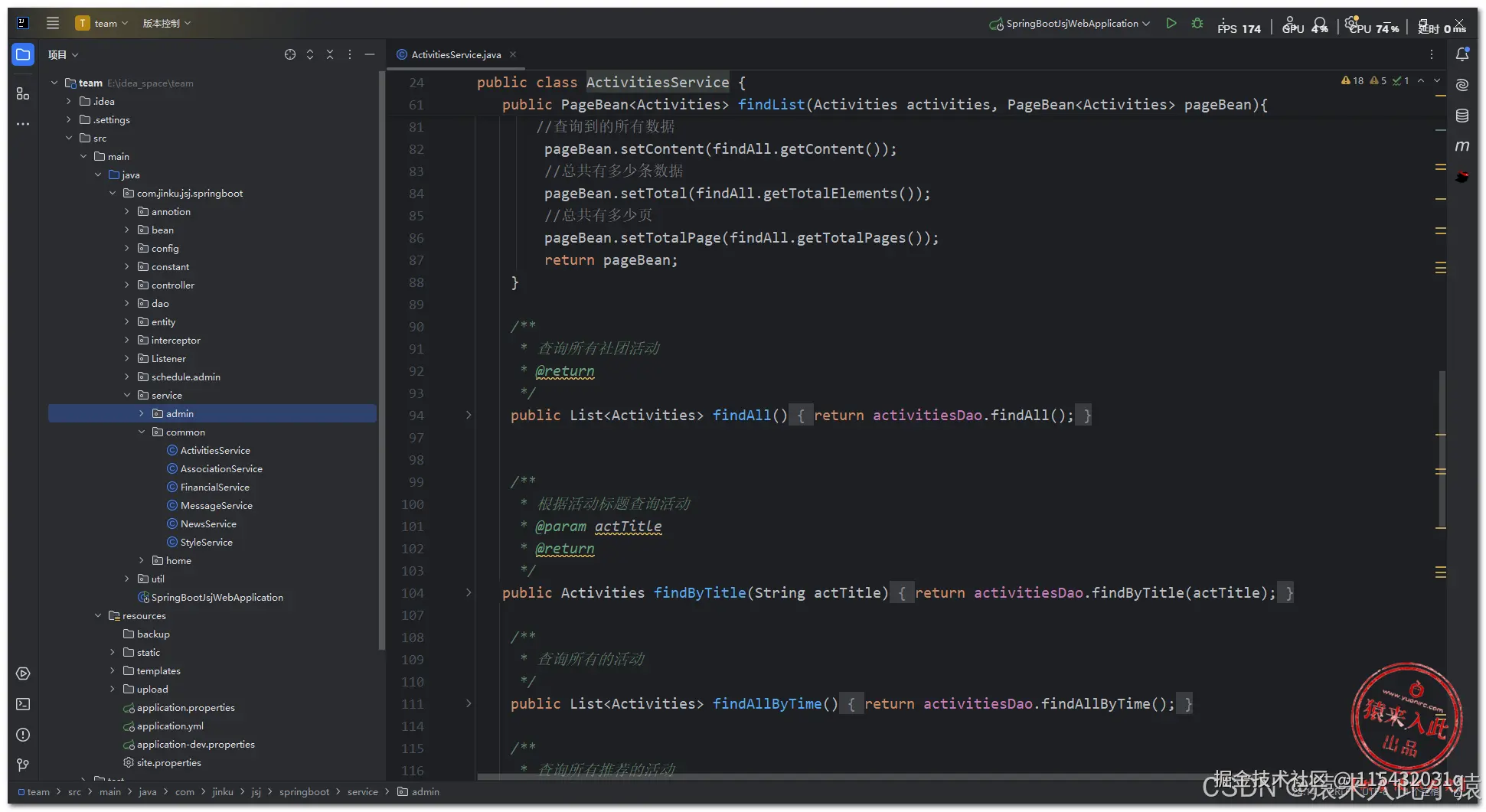
Task: Open application.yml file
Action: 170,726
